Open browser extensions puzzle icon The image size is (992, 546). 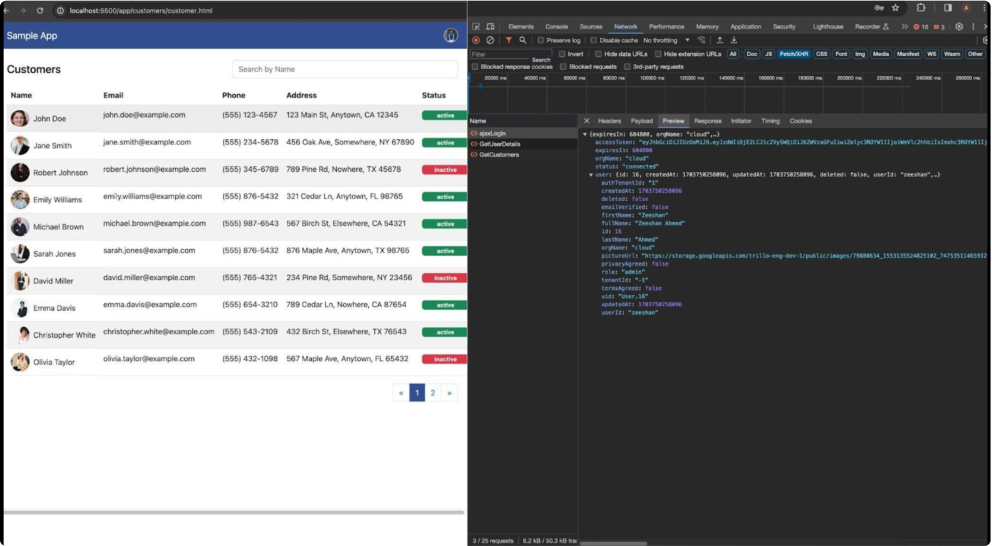click(921, 8)
